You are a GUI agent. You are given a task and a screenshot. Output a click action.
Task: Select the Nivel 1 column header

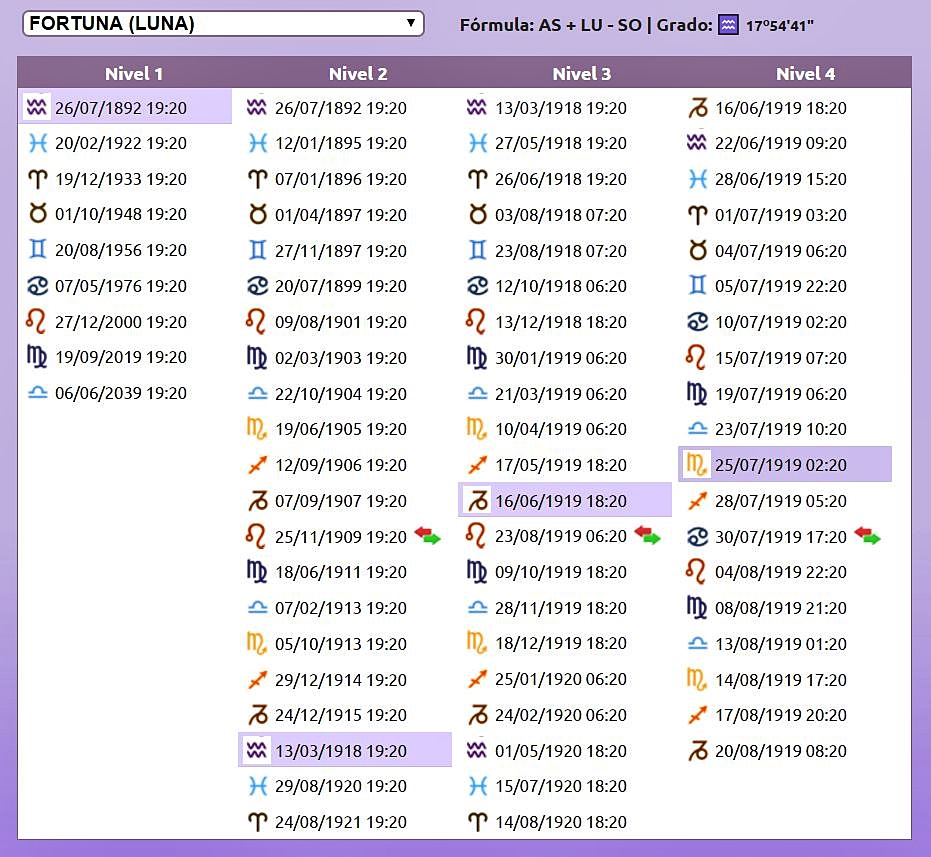(x=134, y=74)
